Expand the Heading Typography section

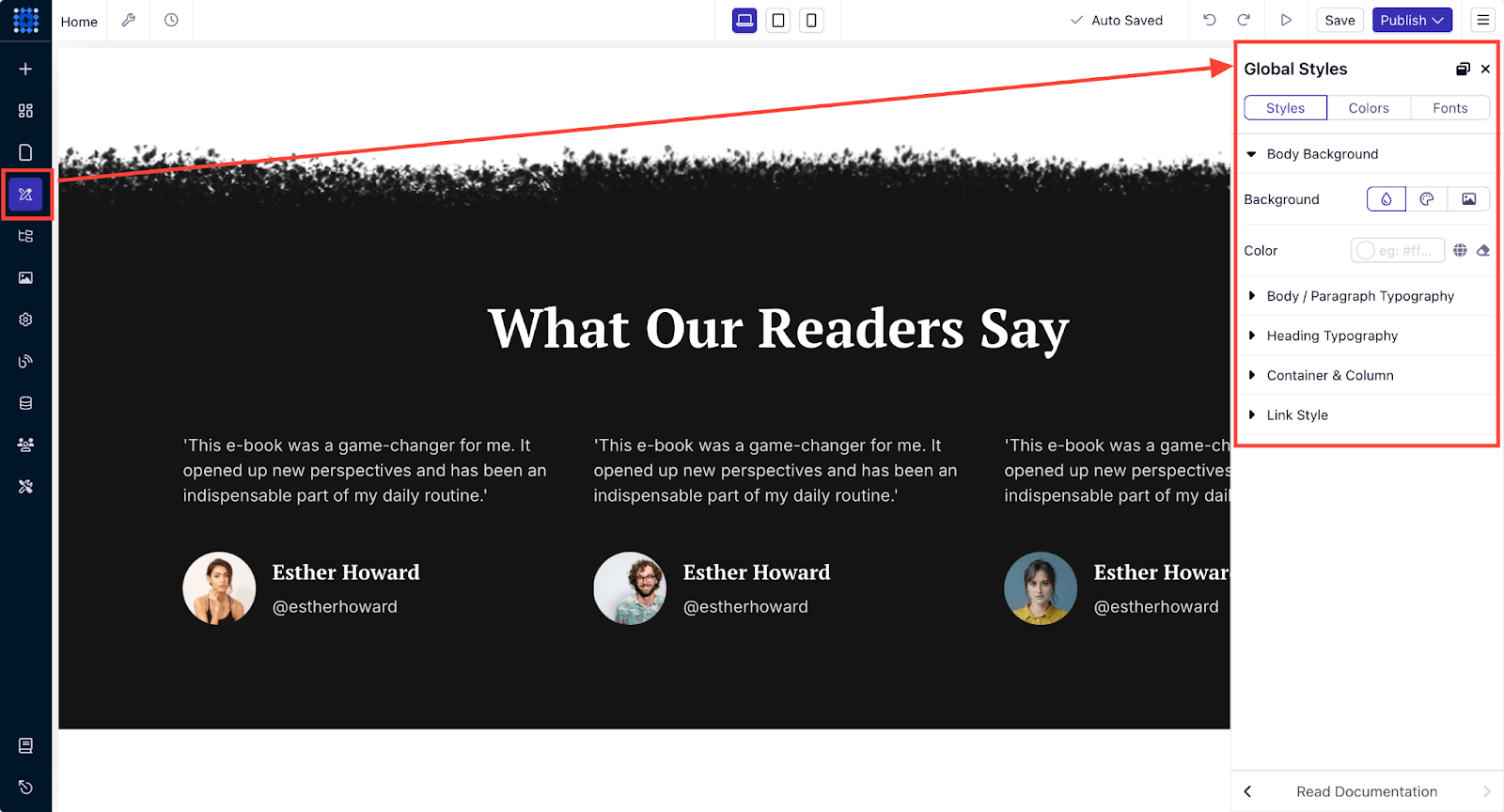pos(1367,336)
